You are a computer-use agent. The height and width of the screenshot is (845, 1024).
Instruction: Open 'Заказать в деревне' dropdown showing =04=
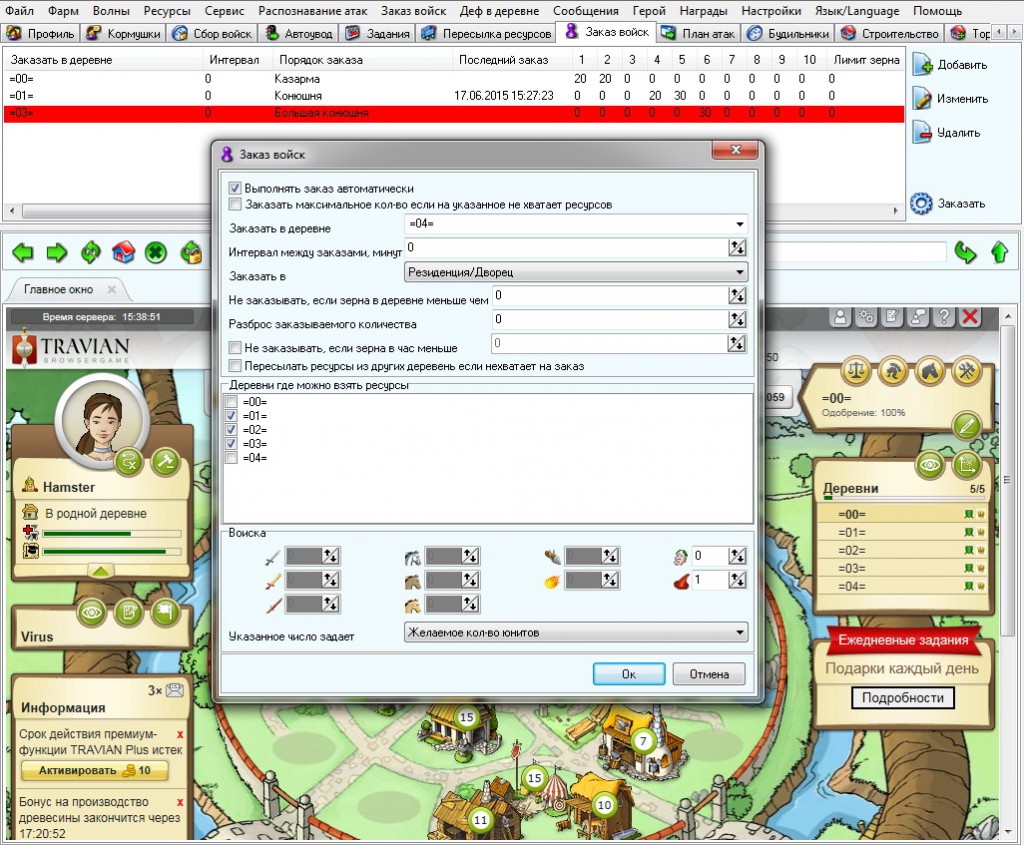(576, 224)
